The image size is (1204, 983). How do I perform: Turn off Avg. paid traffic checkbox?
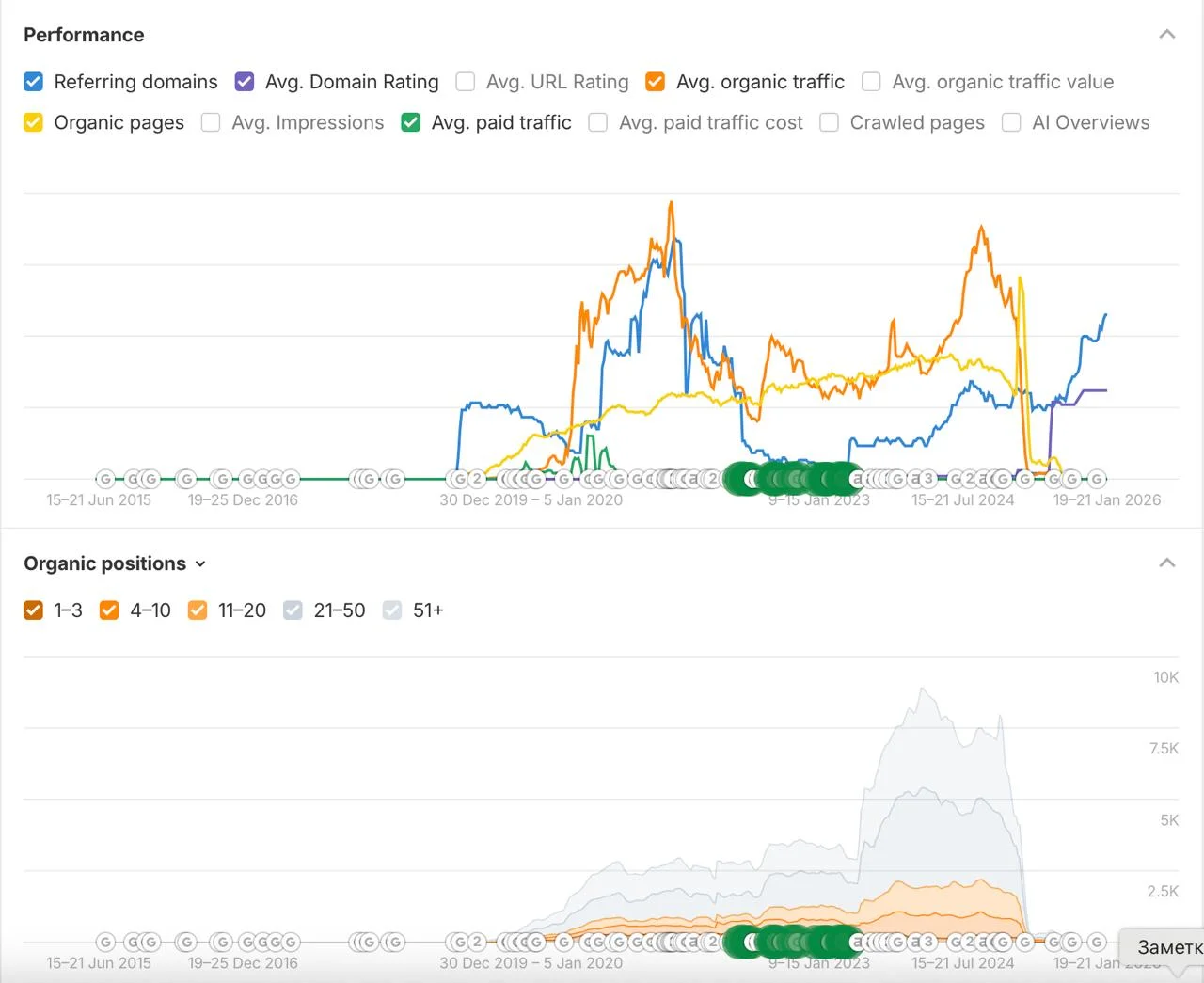pyautogui.click(x=410, y=122)
